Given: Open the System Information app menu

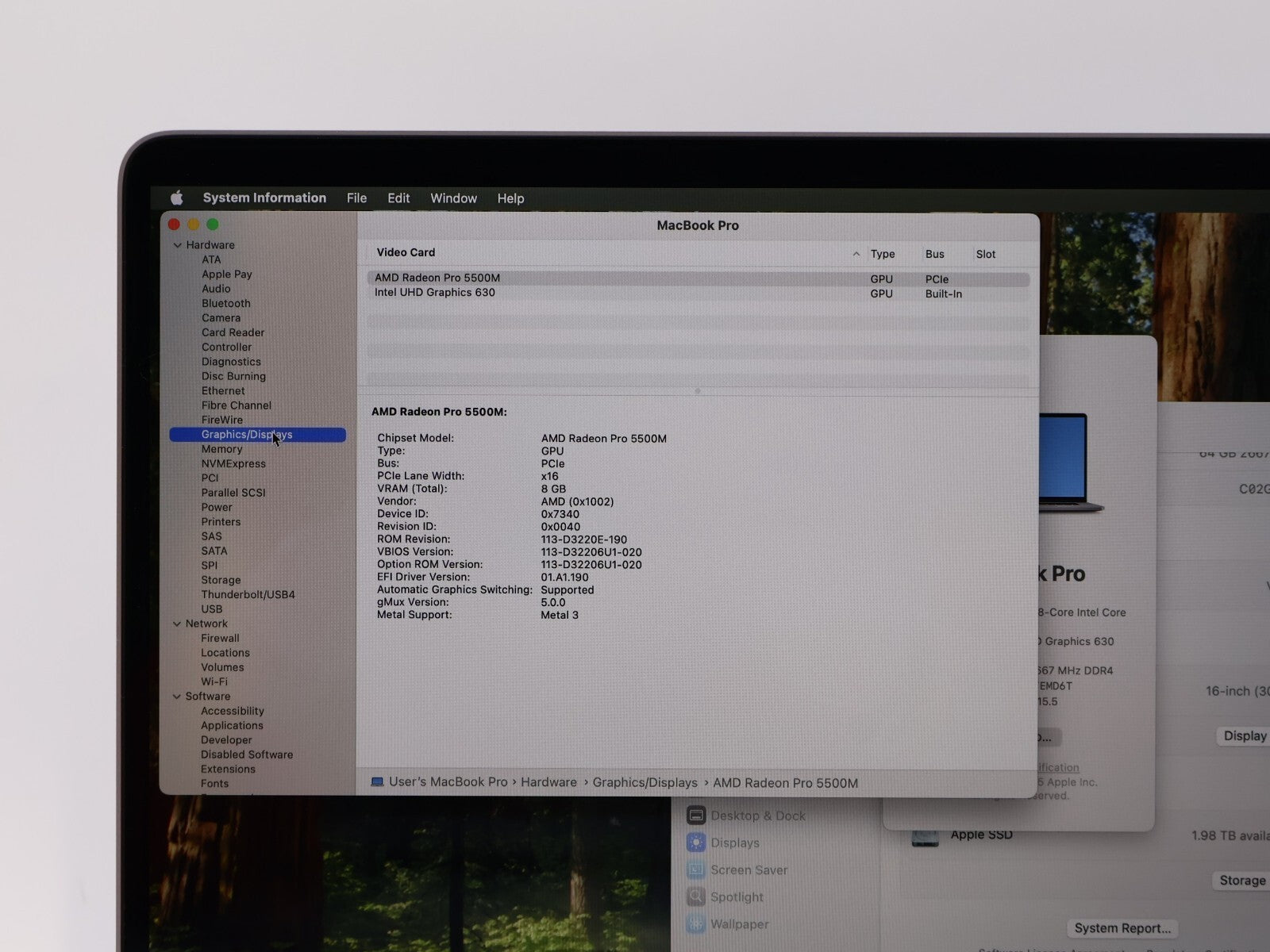Looking at the screenshot, I should [264, 198].
